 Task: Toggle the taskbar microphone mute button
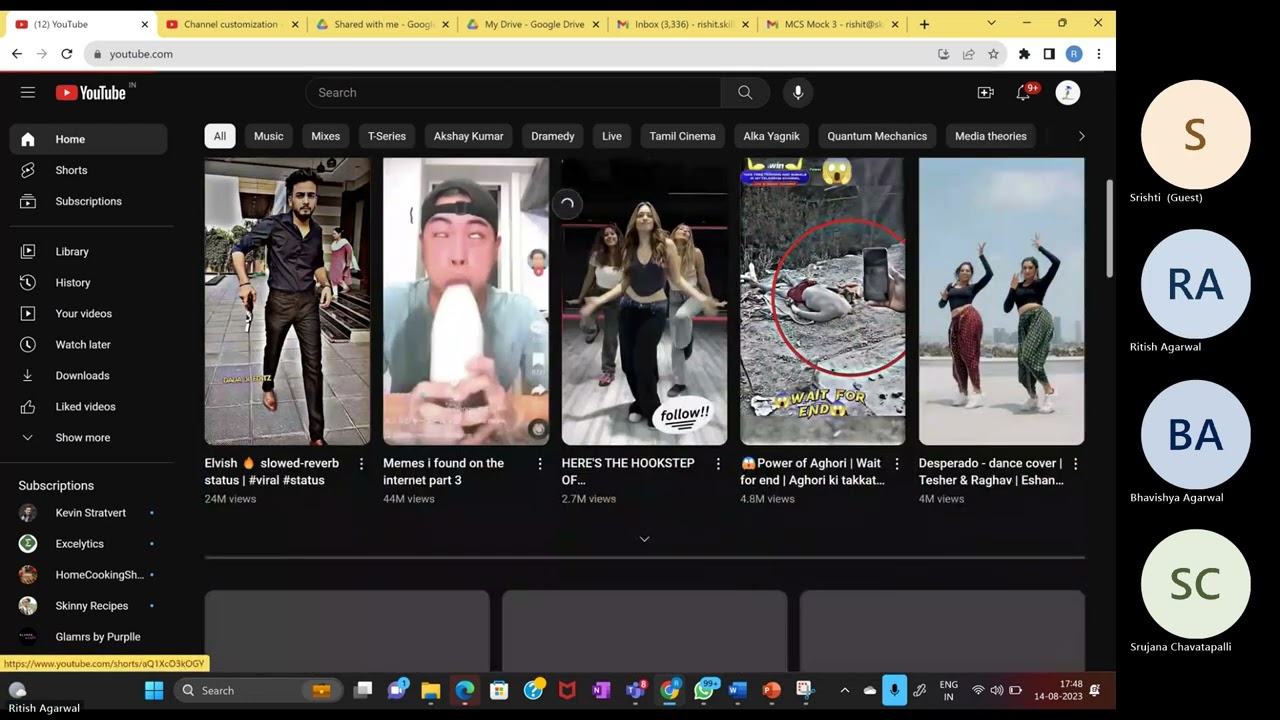tap(894, 691)
